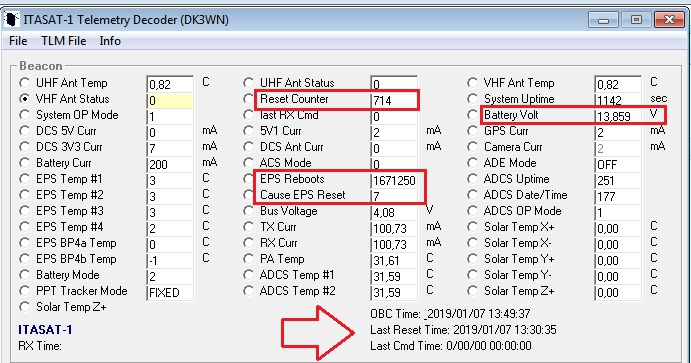Select the Battery Volt radio button
The image size is (691, 363).
click(x=472, y=115)
